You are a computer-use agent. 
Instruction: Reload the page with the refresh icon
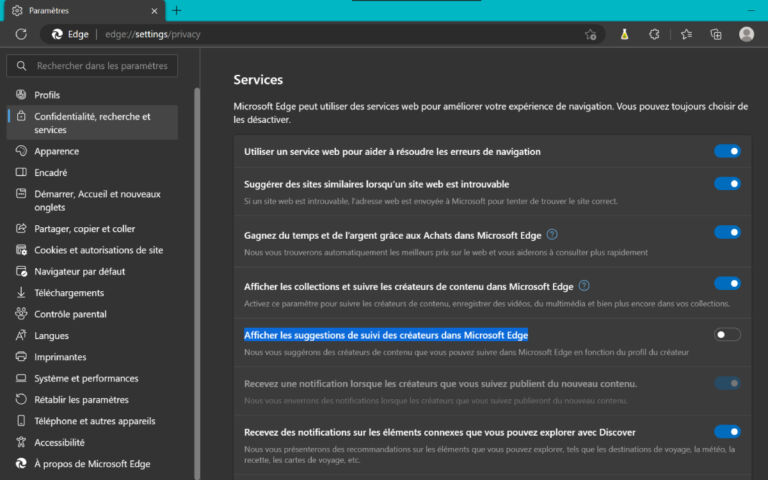[21, 34]
